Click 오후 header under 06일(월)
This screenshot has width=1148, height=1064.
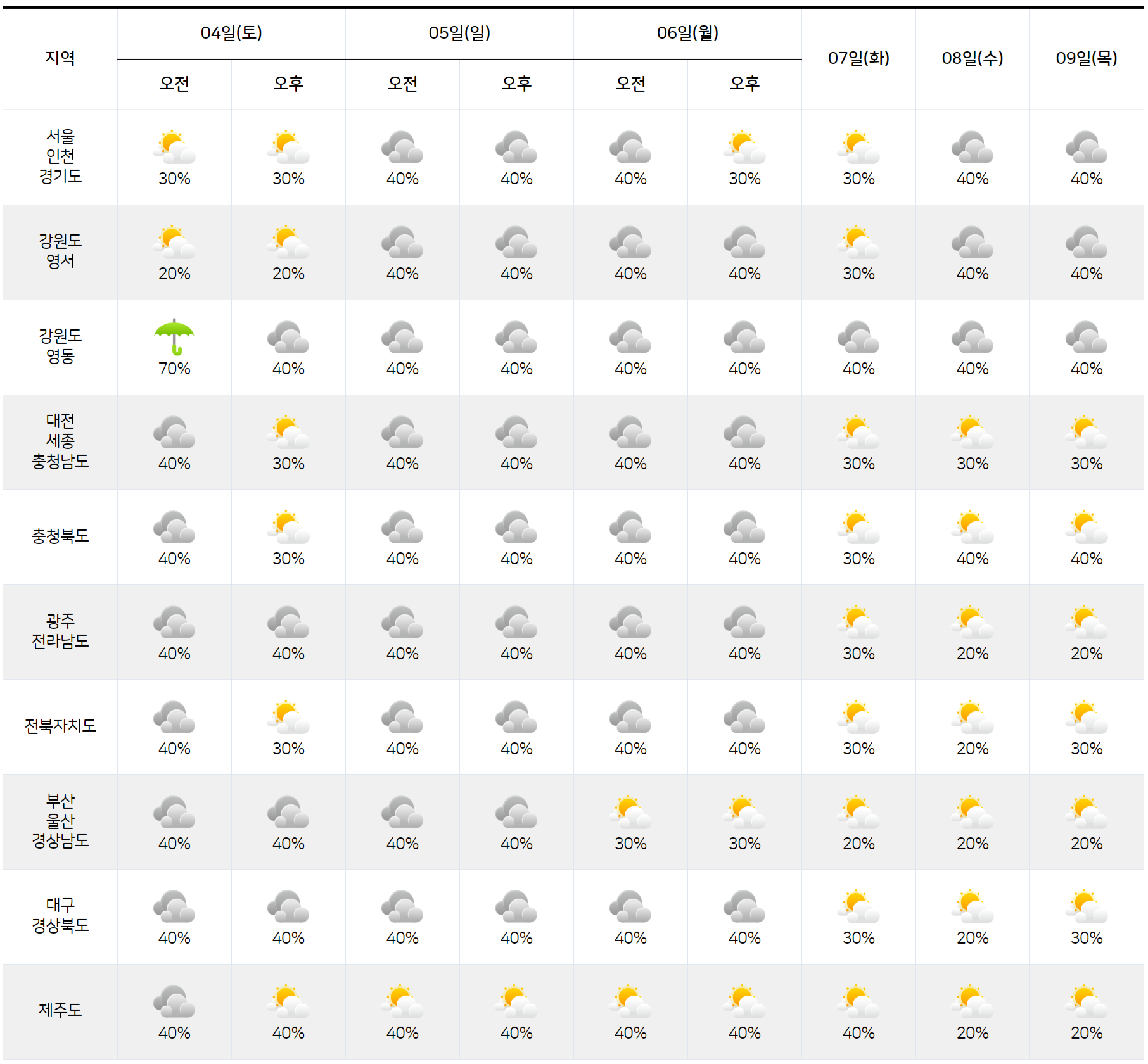point(744,84)
